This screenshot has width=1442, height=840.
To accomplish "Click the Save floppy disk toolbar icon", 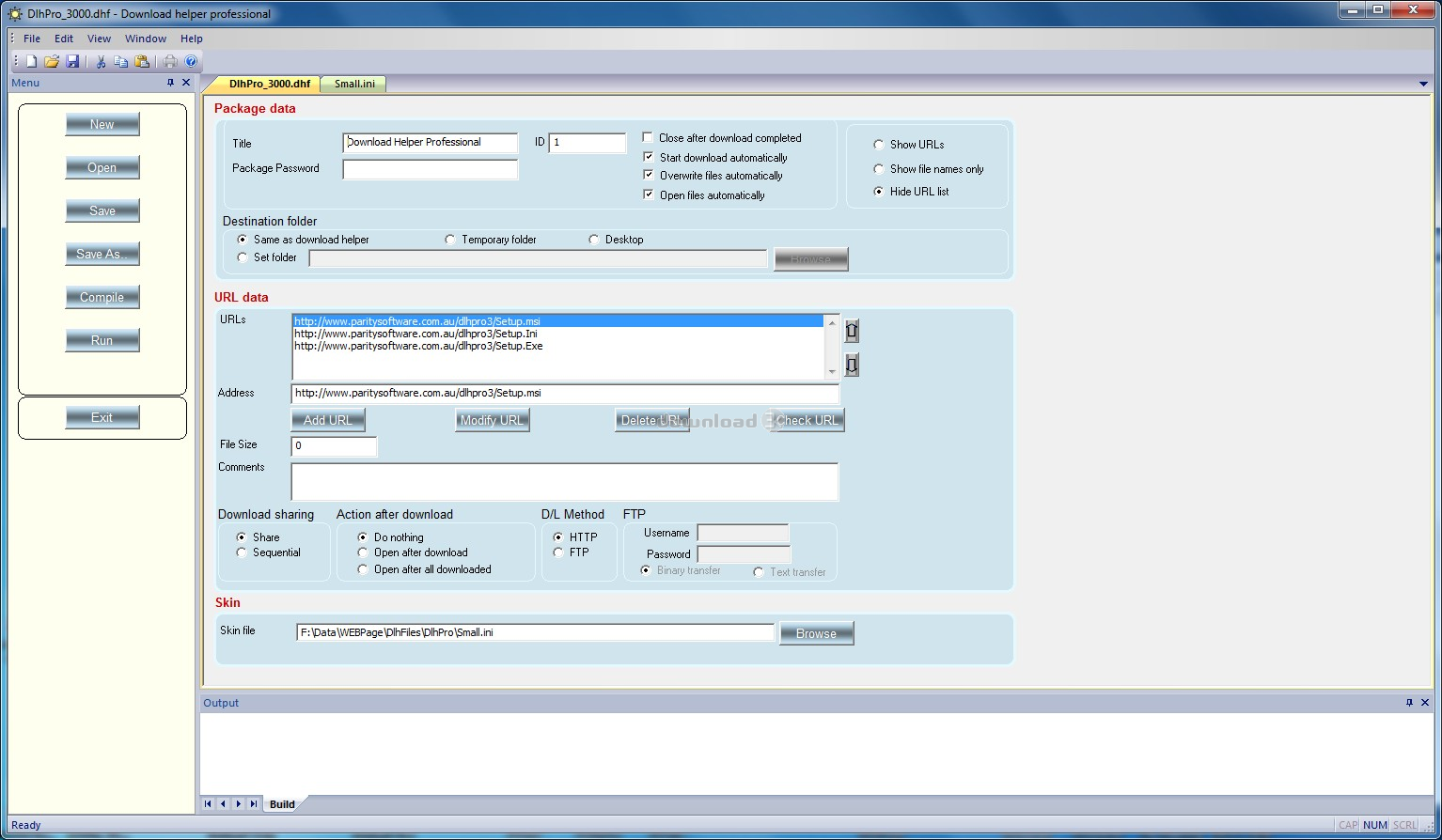I will (72, 61).
